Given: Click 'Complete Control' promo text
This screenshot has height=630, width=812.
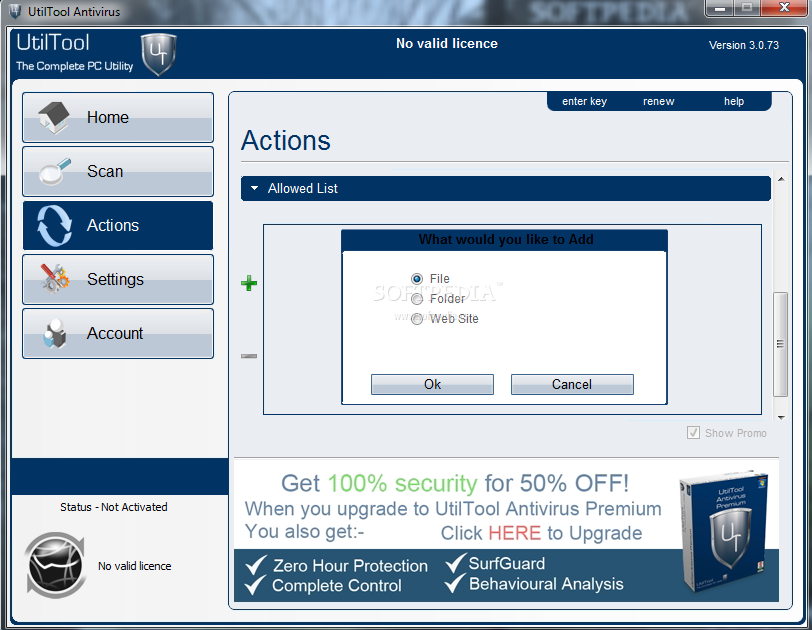Looking at the screenshot, I should click(x=337, y=585).
